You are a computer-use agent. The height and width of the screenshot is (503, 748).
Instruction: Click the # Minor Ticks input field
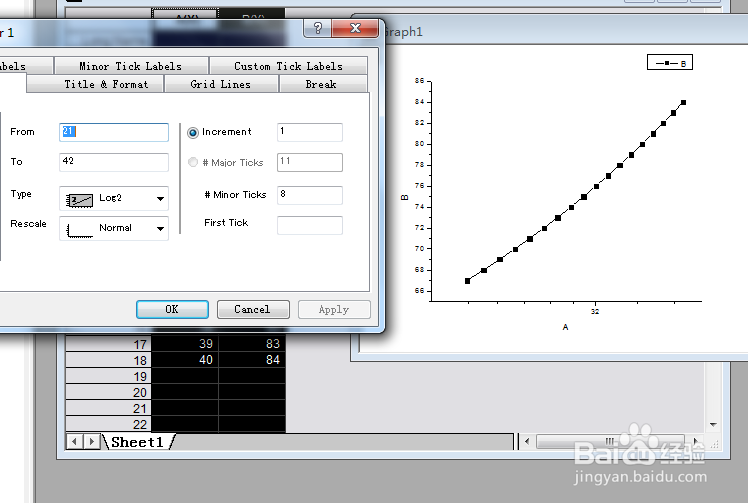pos(310,195)
